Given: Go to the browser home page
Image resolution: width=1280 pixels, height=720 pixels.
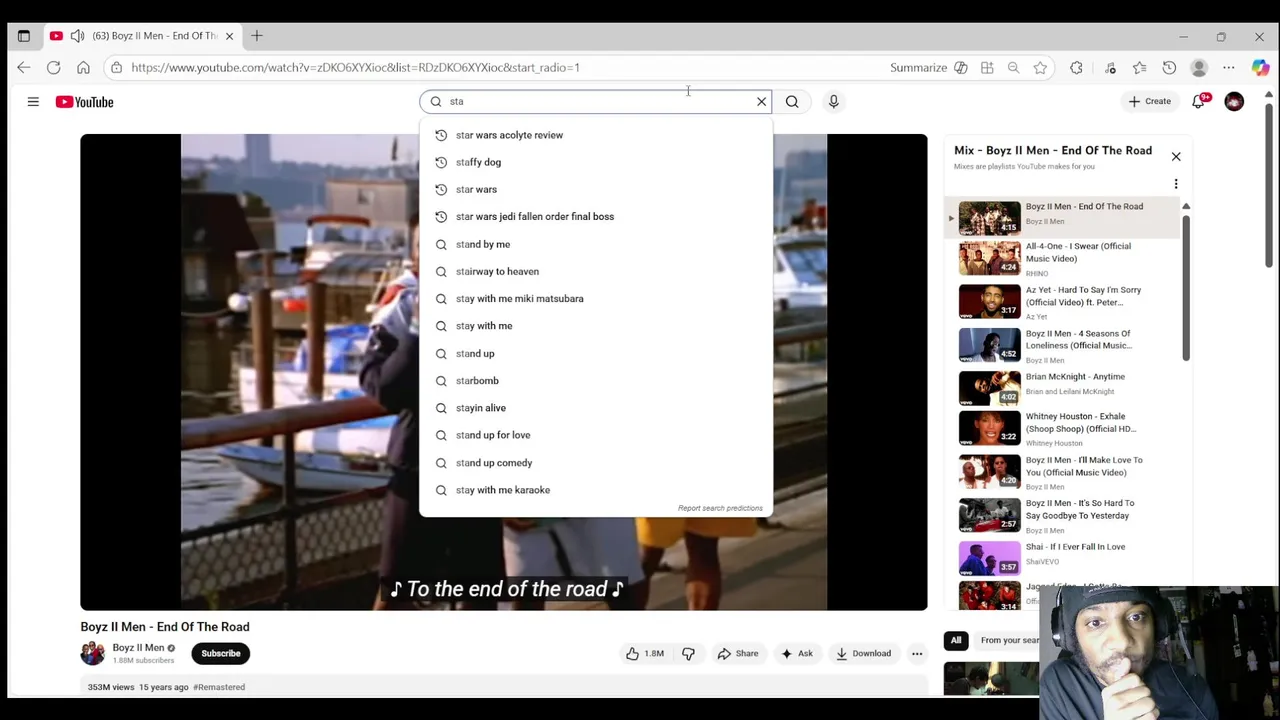Looking at the screenshot, I should [x=83, y=68].
